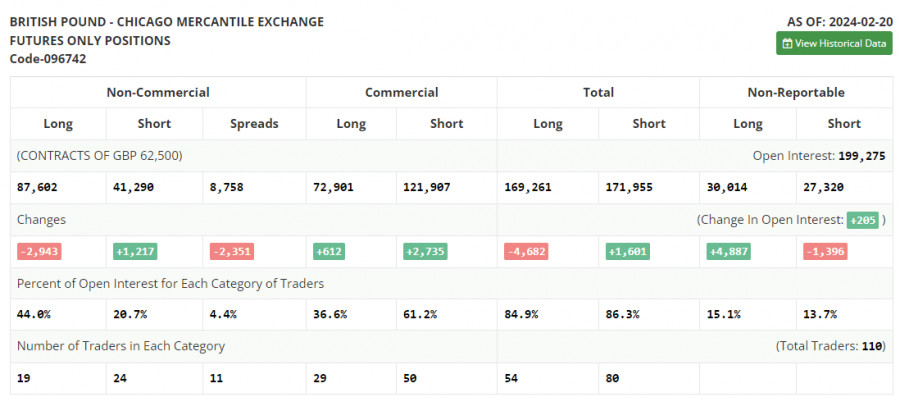Select the AS OF: 2024-02-20 date
The height and width of the screenshot is (397, 900).
[x=839, y=22]
